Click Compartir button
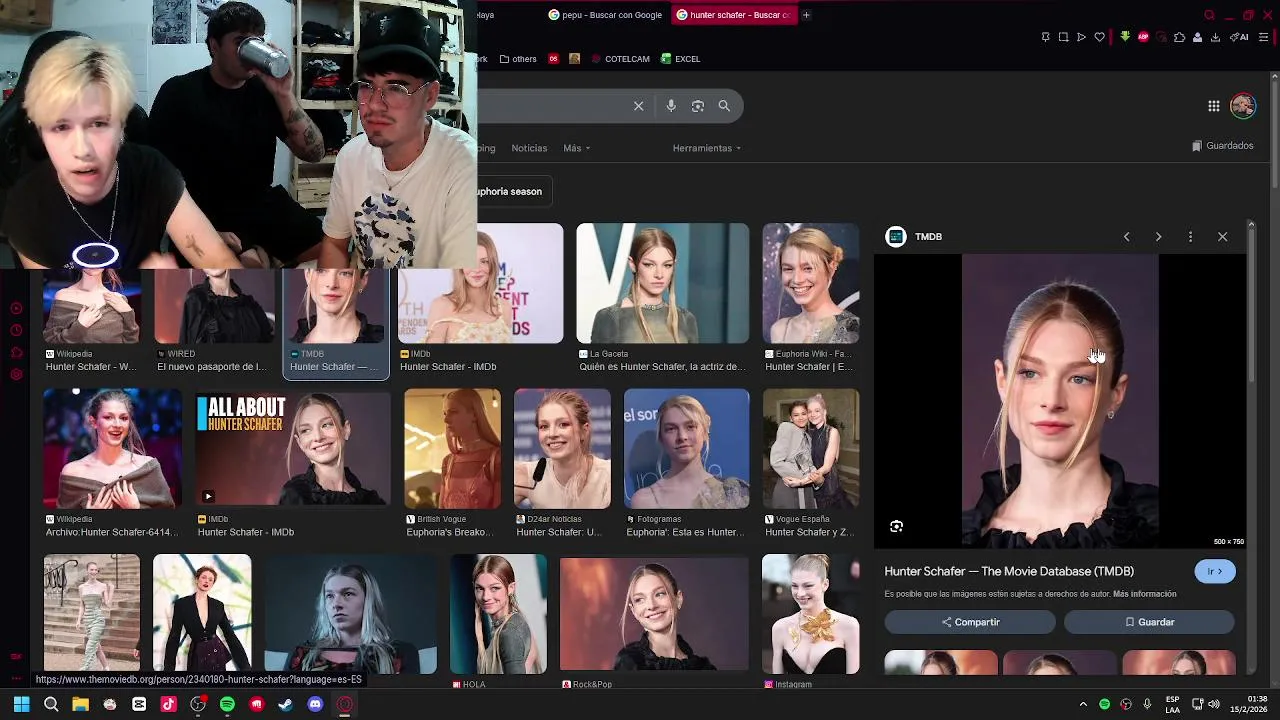The width and height of the screenshot is (1280, 720). point(970,622)
